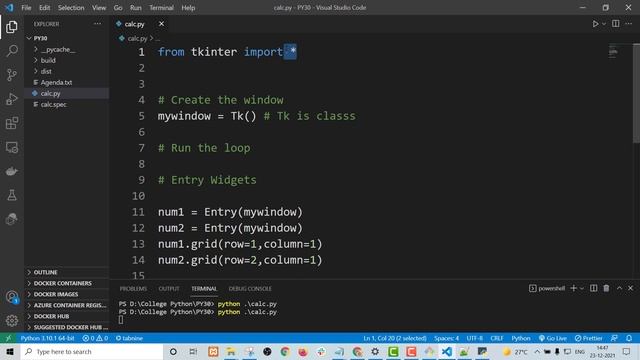Open the Manage gear menu
Screen dimensions: 640x360
[x=12, y=321]
